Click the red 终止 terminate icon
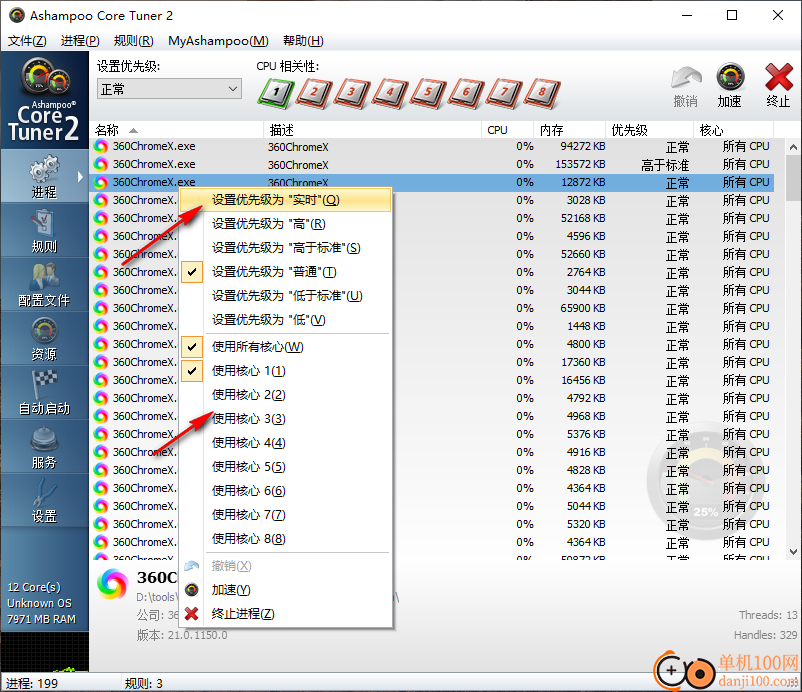The height and width of the screenshot is (692, 802). coord(778,85)
